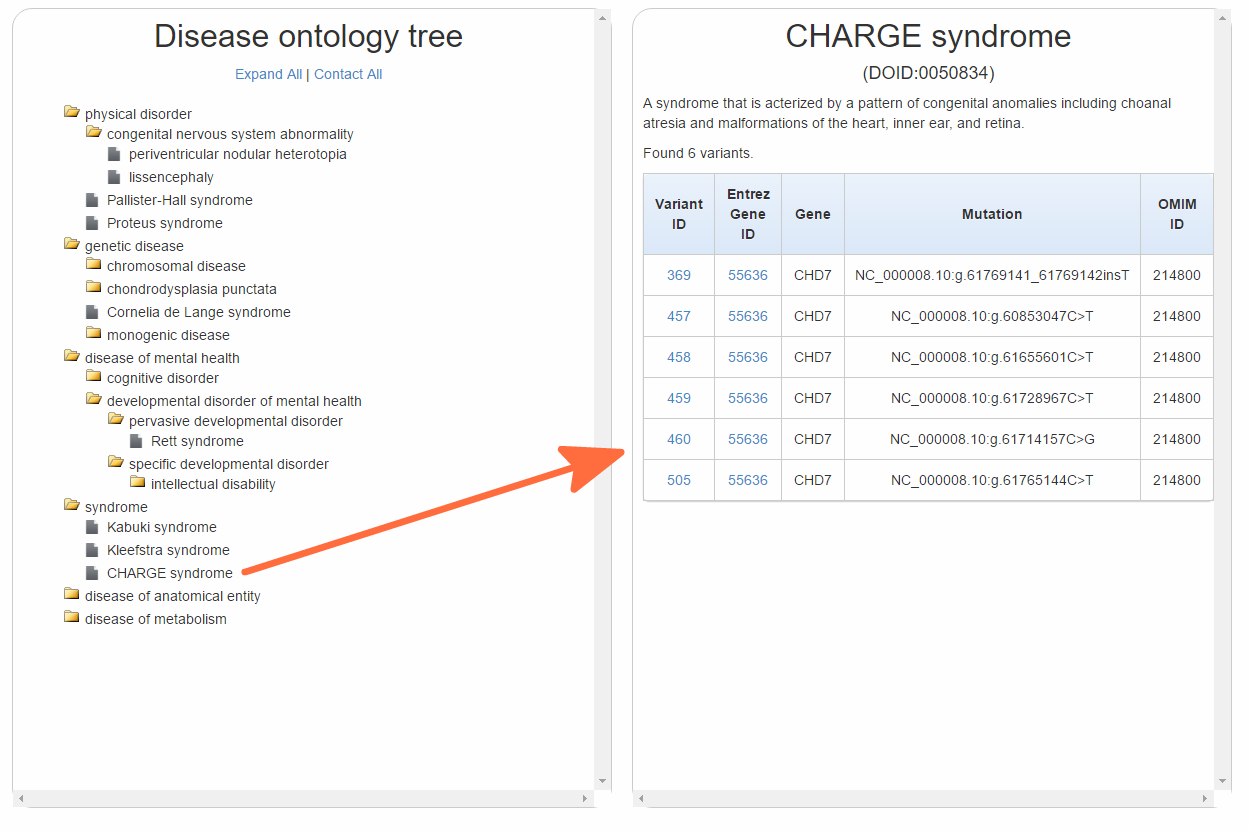Image resolution: width=1249 pixels, height=831 pixels.
Task: Click periventricular nodular heterotopia document icon
Action: pos(114,154)
